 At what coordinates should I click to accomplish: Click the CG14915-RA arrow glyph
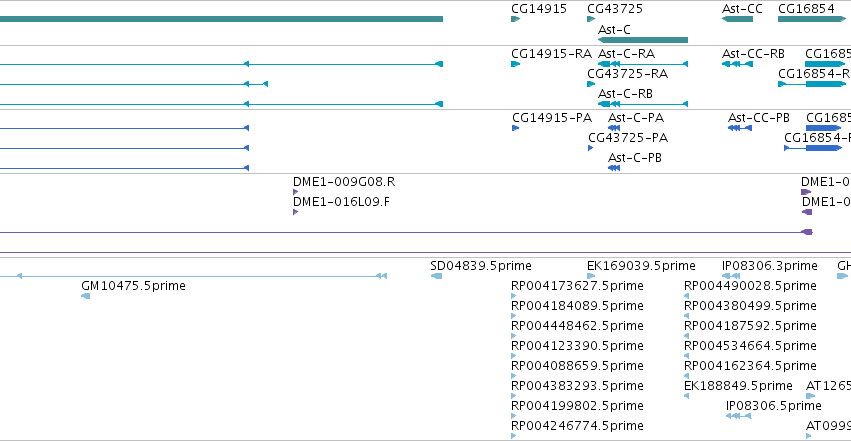click(x=516, y=64)
